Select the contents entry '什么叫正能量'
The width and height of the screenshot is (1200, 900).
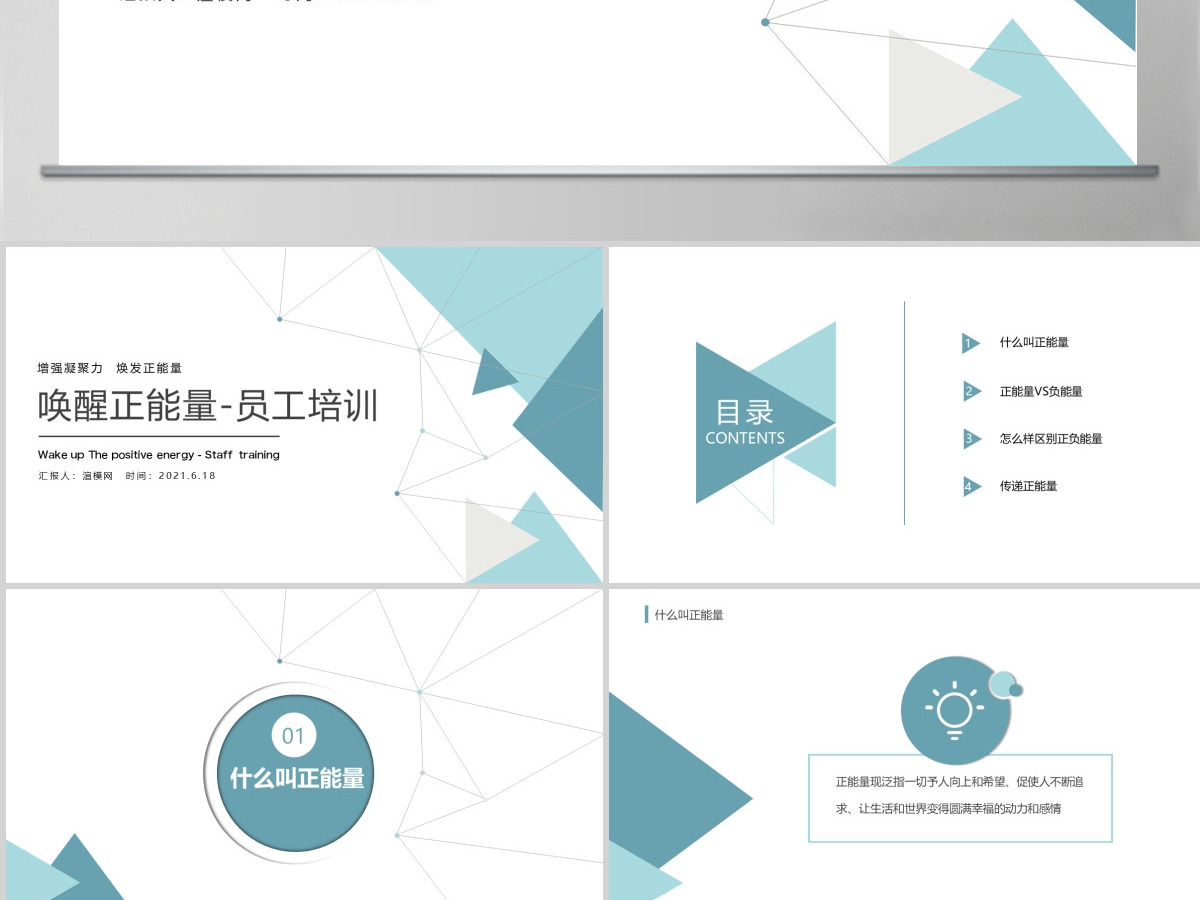tap(1034, 342)
